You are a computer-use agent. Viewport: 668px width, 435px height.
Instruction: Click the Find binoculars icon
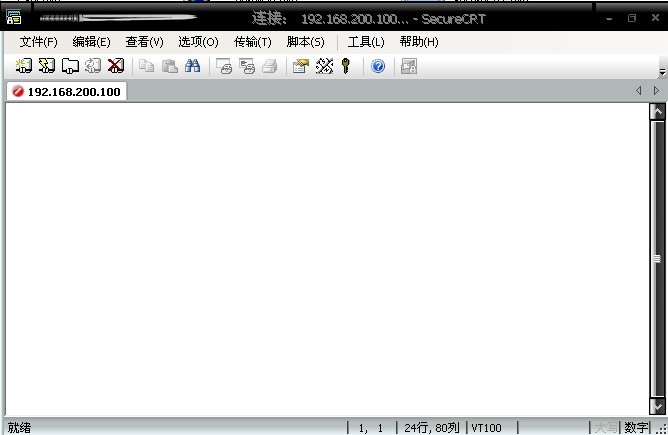[x=193, y=66]
